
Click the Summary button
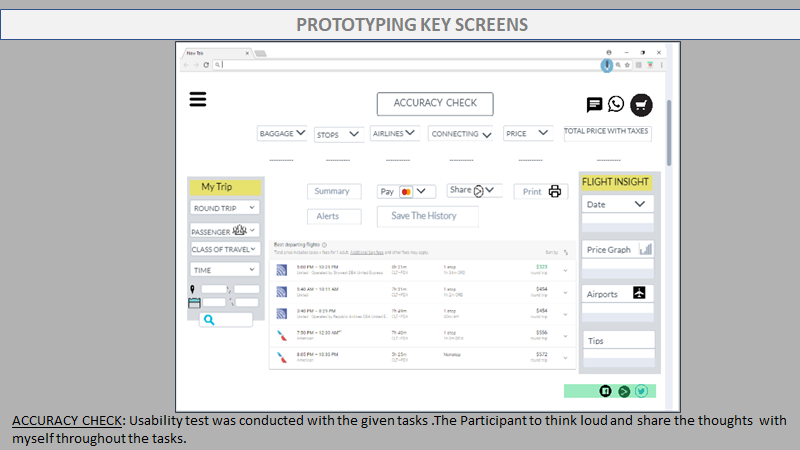coord(333,191)
